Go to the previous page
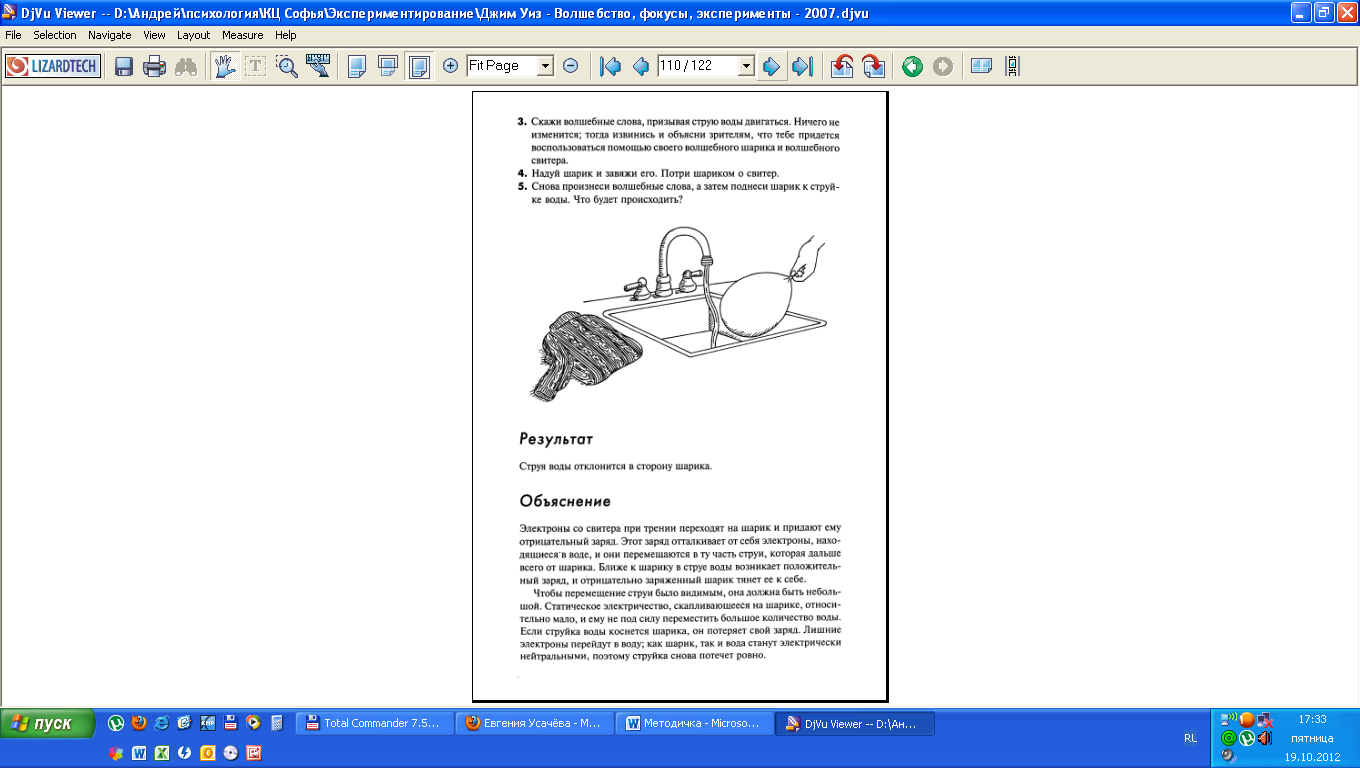The image size is (1360, 768). [x=640, y=66]
